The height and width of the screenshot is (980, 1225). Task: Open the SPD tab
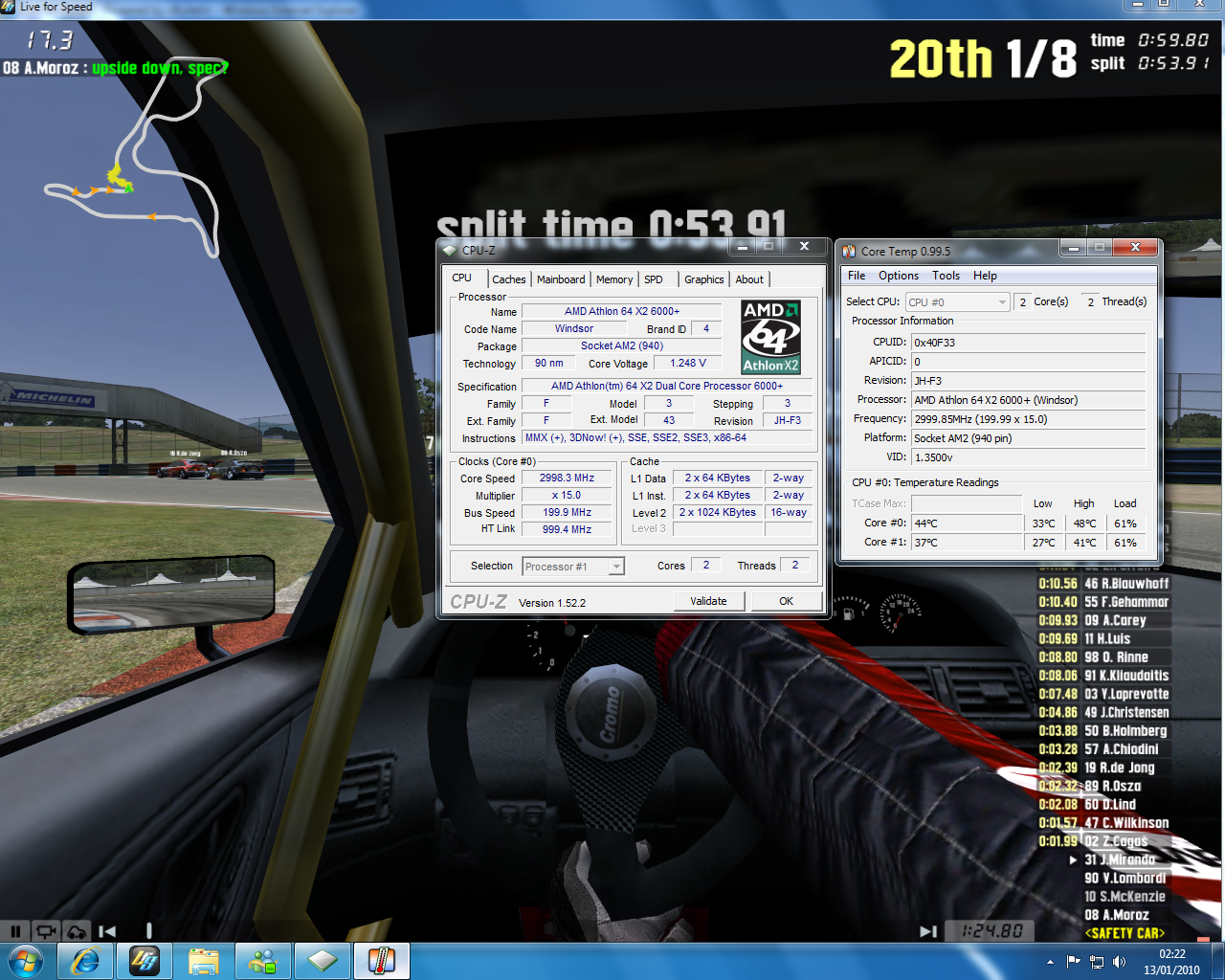(654, 279)
